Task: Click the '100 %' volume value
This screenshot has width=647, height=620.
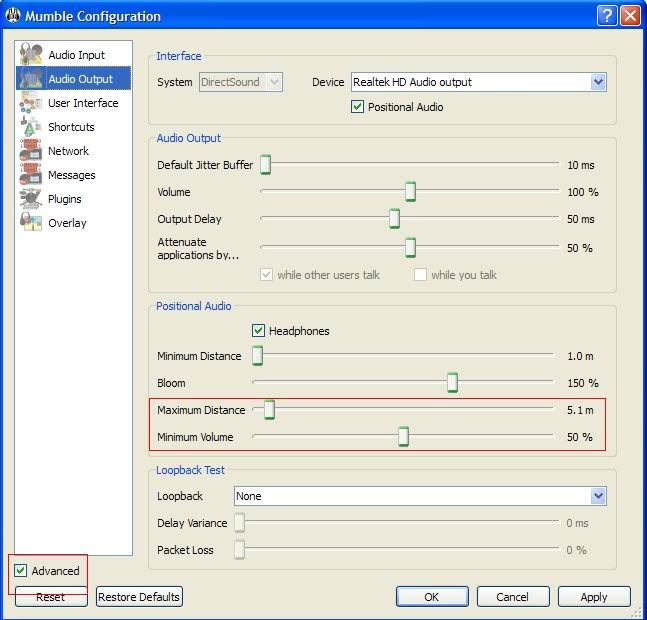Action: (x=583, y=192)
